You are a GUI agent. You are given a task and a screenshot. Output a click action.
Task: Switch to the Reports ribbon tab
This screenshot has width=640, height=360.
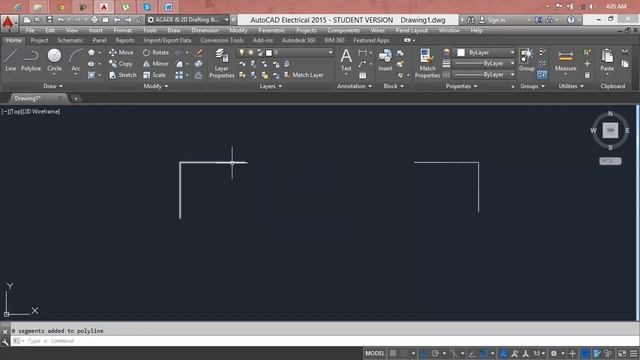click(125, 40)
